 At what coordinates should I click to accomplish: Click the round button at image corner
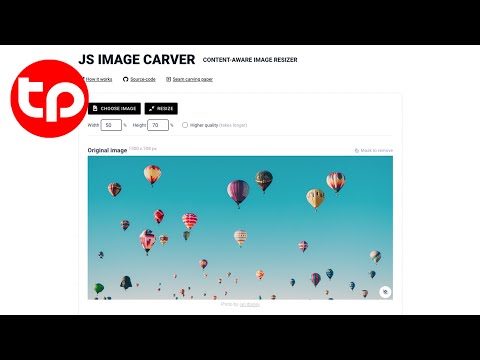point(385,292)
